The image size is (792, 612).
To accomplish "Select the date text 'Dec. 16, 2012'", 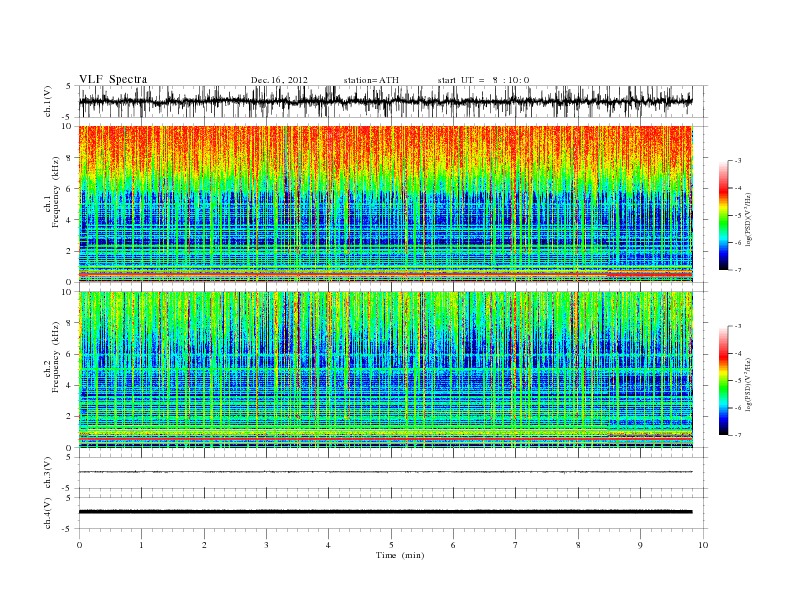I will pyautogui.click(x=279, y=80).
